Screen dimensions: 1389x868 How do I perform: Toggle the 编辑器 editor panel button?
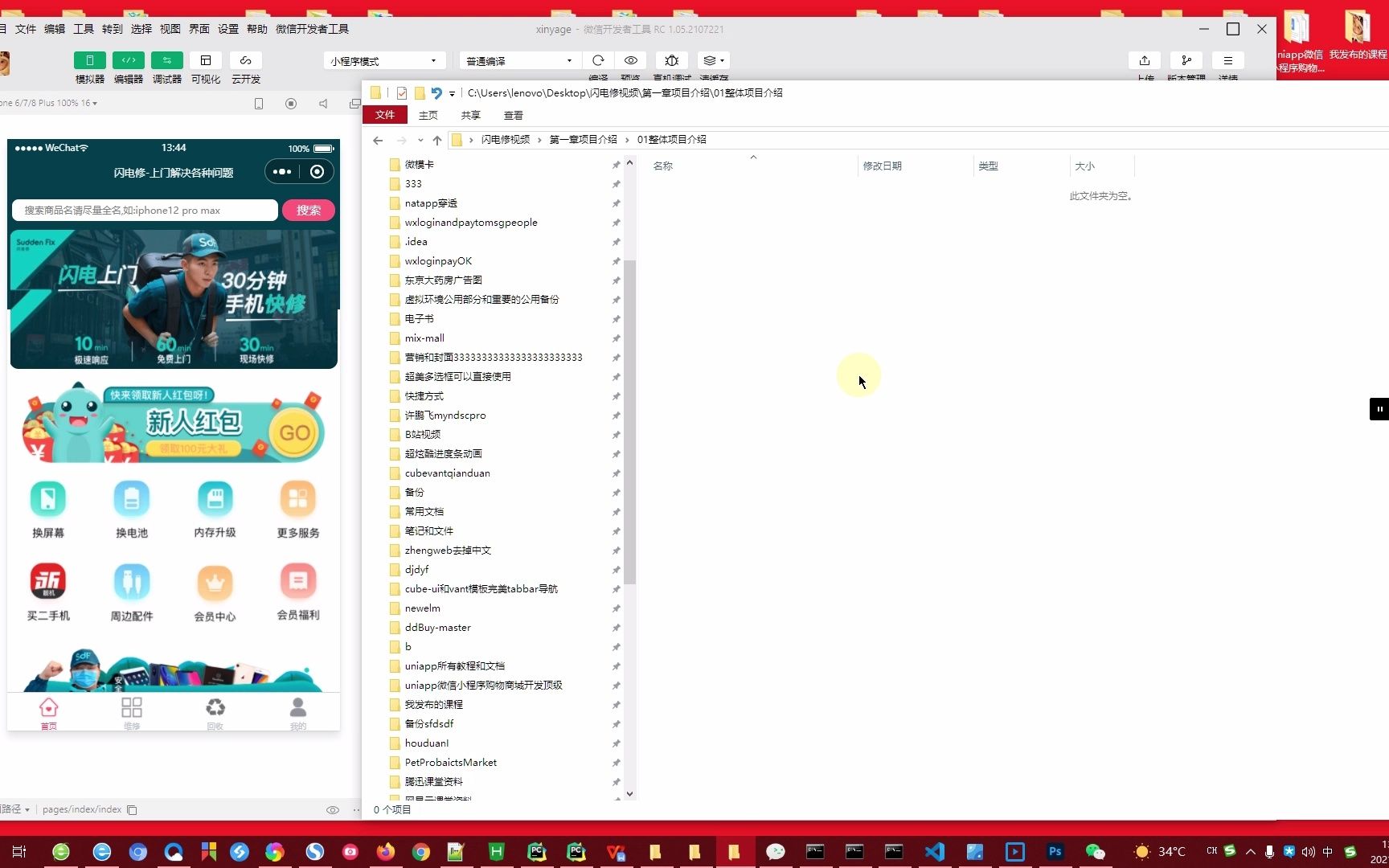[129, 60]
